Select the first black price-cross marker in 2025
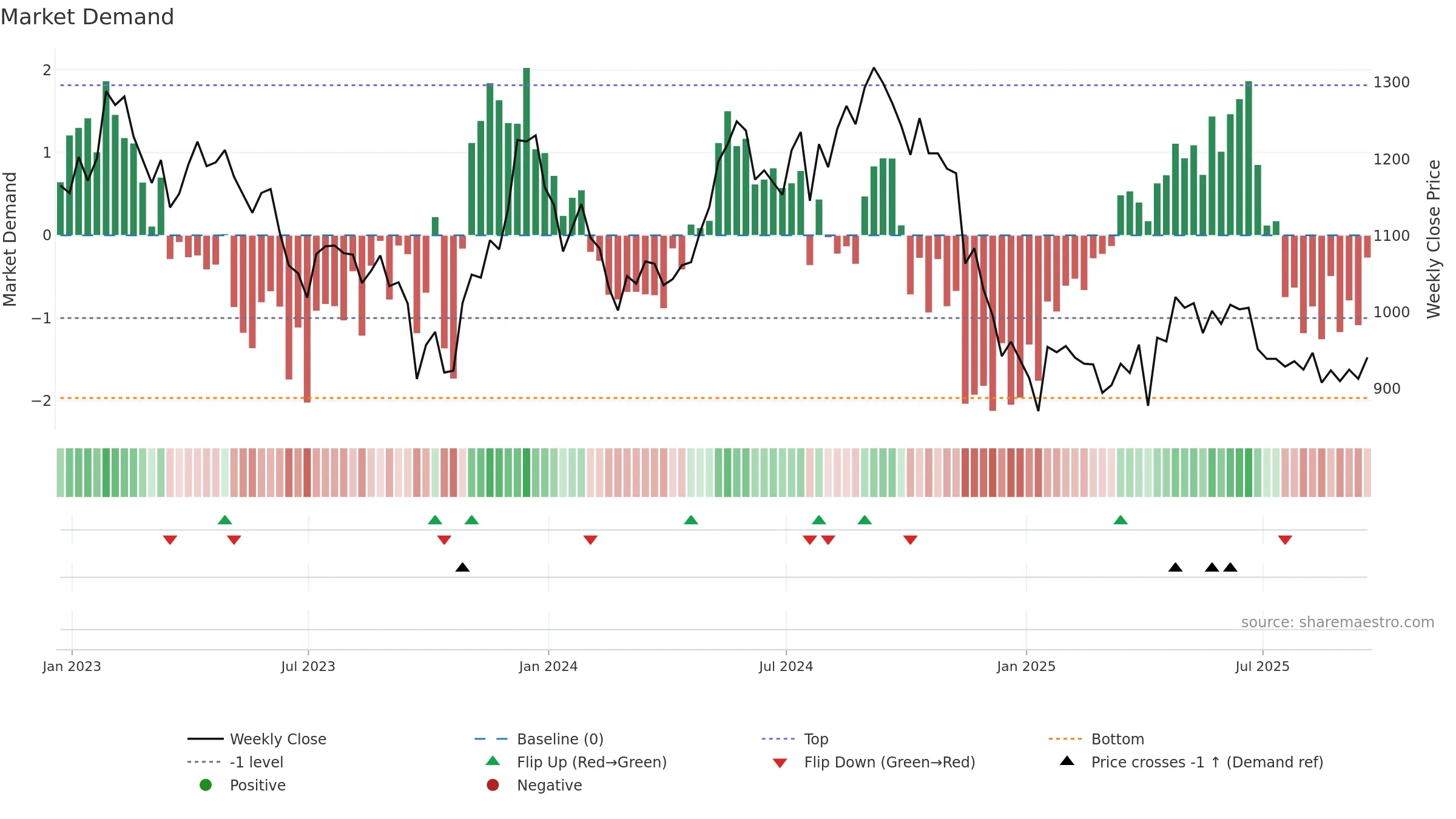The height and width of the screenshot is (819, 1456). click(1175, 567)
